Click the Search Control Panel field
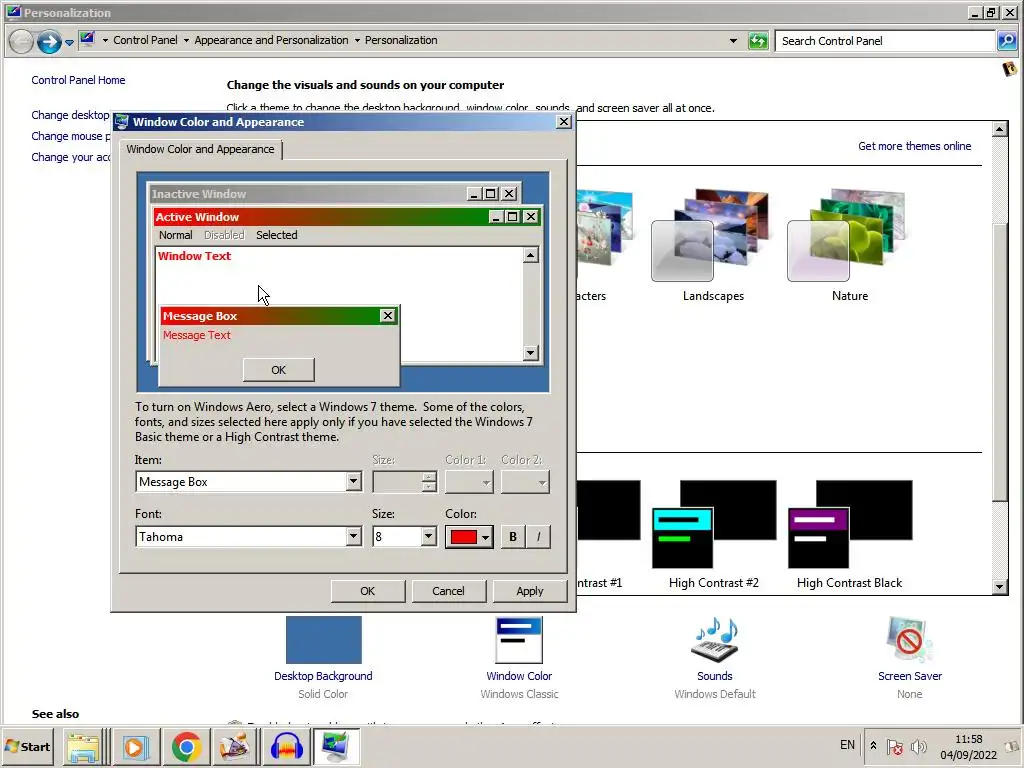This screenshot has width=1024, height=768. tap(885, 41)
